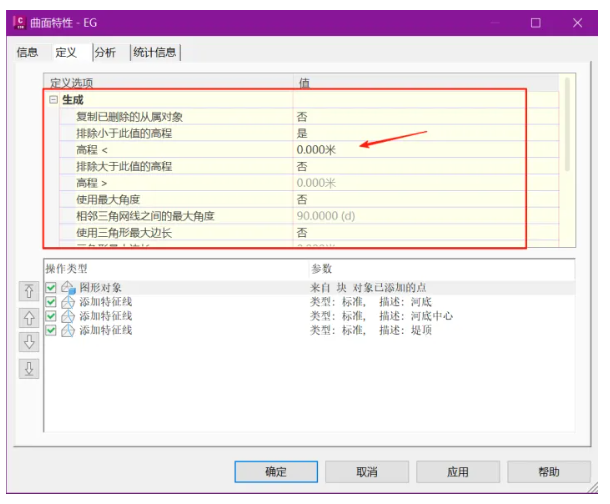Click breakline icon in 河底中心 row
This screenshot has width=610, height=504.
click(68, 316)
